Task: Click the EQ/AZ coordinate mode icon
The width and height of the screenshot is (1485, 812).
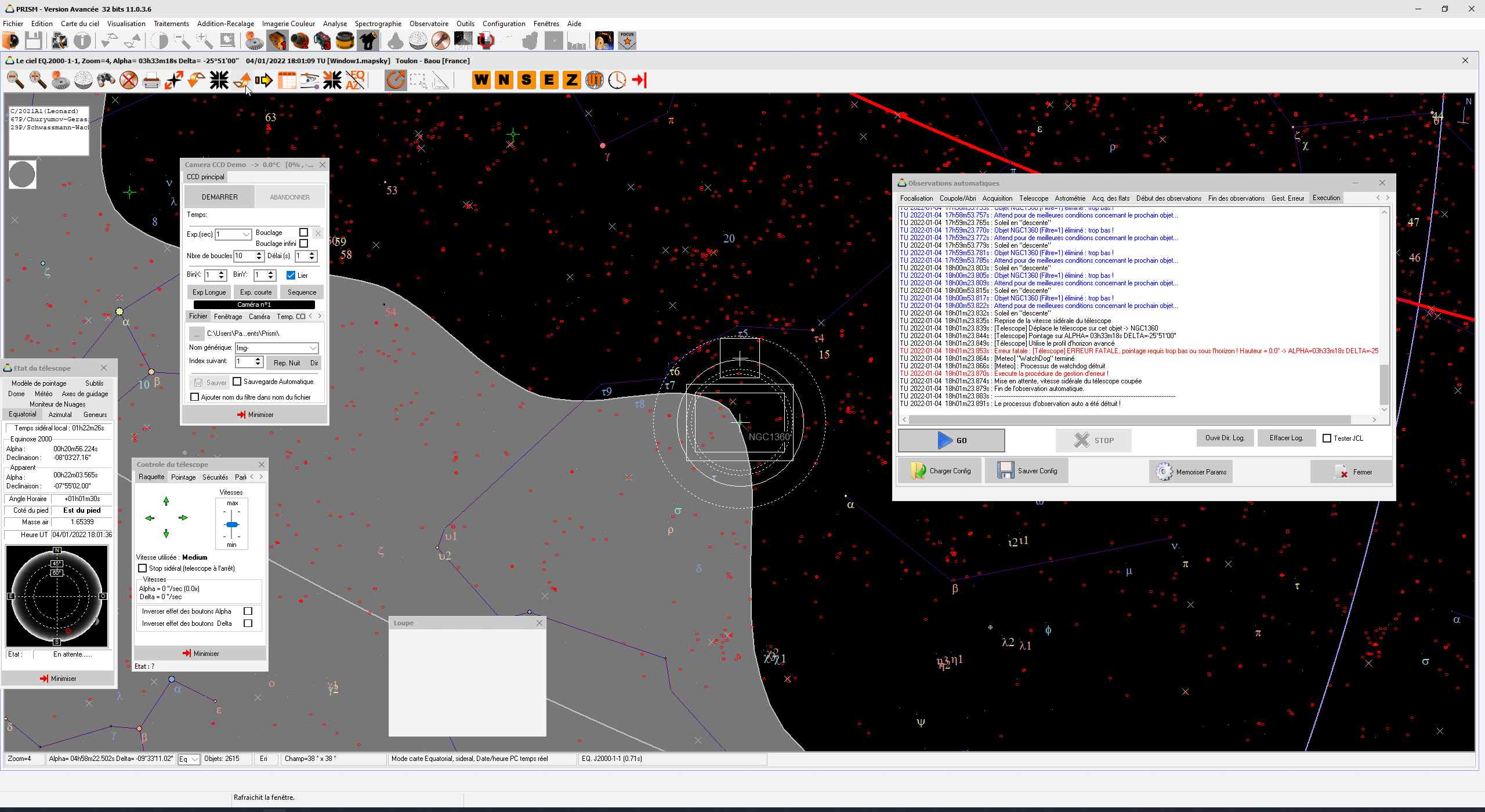Action: pos(355,80)
